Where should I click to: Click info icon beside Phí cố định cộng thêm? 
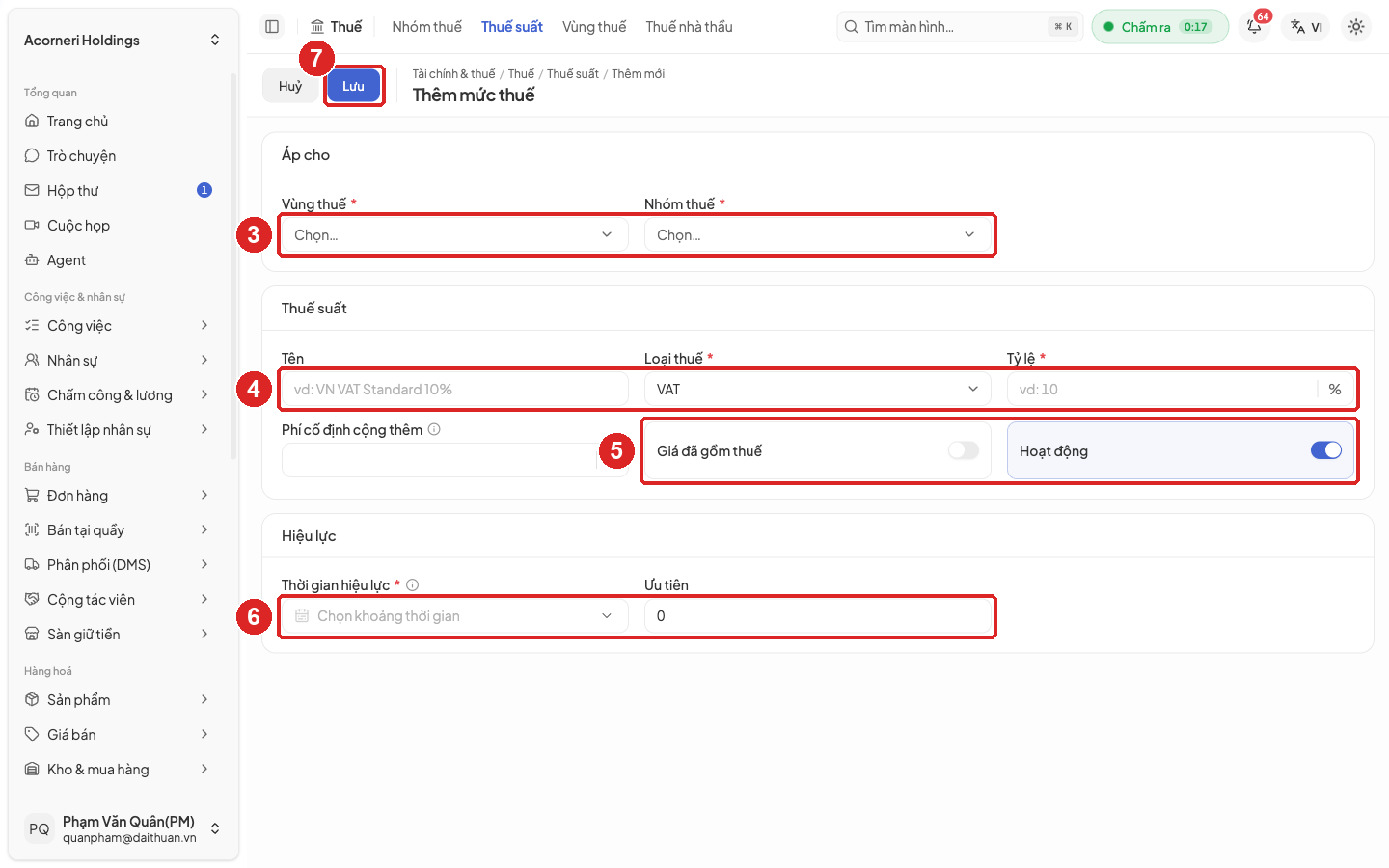tap(434, 429)
